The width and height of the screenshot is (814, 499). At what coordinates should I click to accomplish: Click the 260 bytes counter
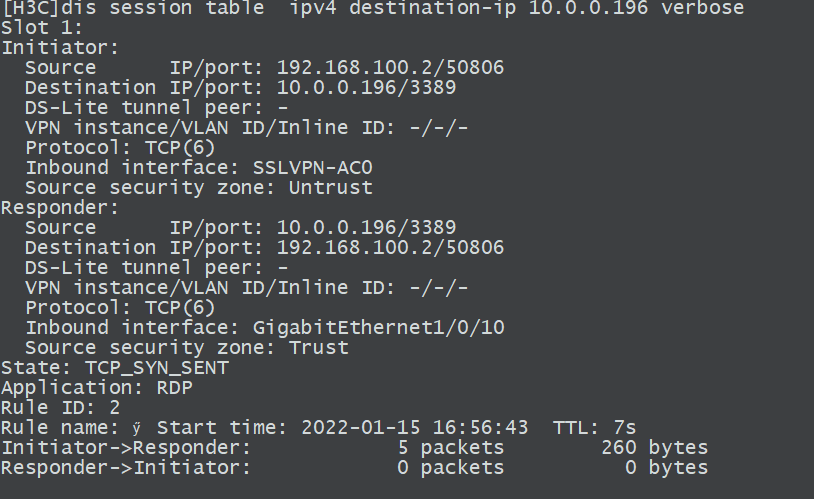point(654,448)
